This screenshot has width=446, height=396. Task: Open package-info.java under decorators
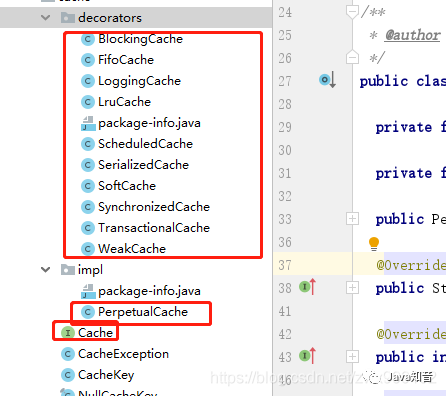pos(149,123)
